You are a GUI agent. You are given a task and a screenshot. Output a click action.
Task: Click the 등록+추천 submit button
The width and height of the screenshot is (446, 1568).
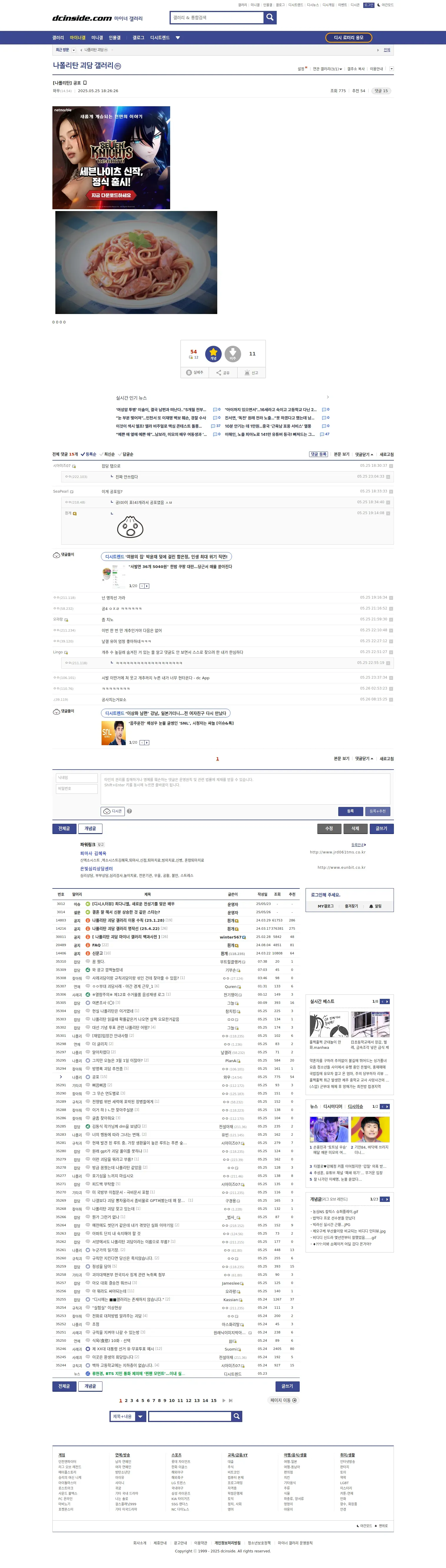[x=378, y=811]
